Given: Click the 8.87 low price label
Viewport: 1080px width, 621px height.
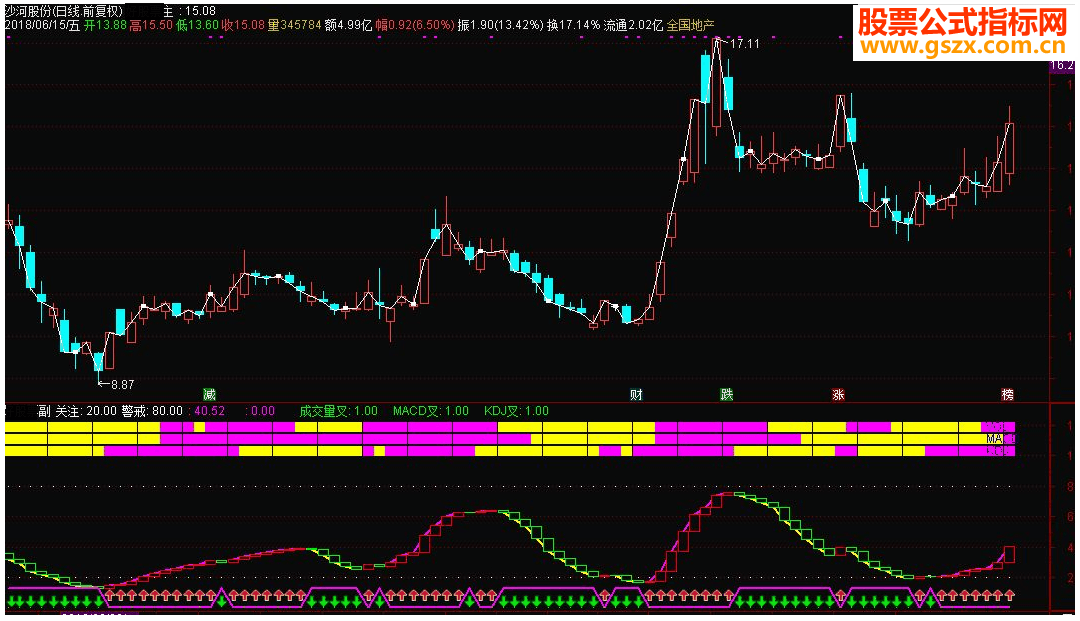Looking at the screenshot, I should 123,384.
